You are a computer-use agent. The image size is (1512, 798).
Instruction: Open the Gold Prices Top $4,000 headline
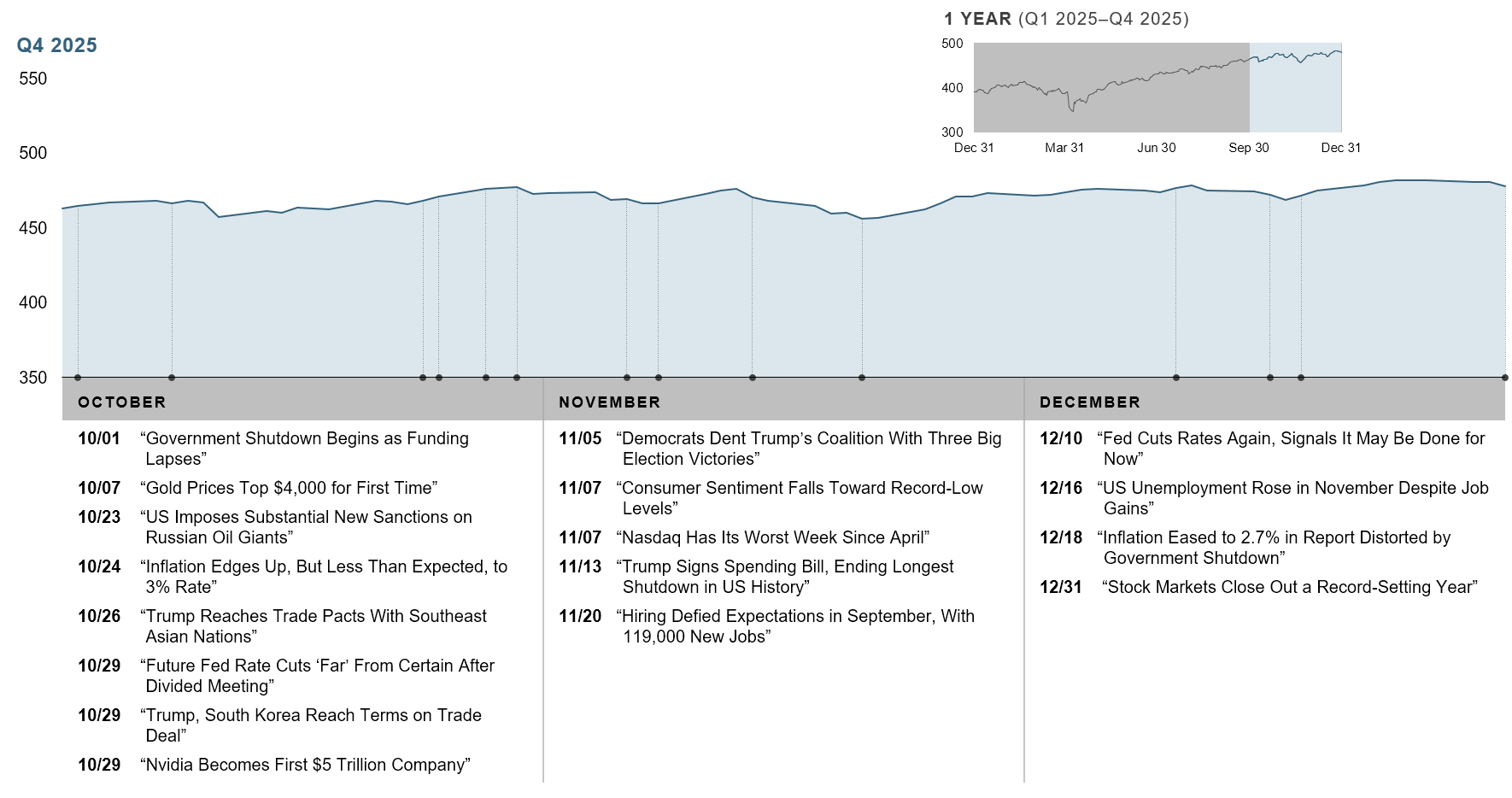[x=289, y=488]
